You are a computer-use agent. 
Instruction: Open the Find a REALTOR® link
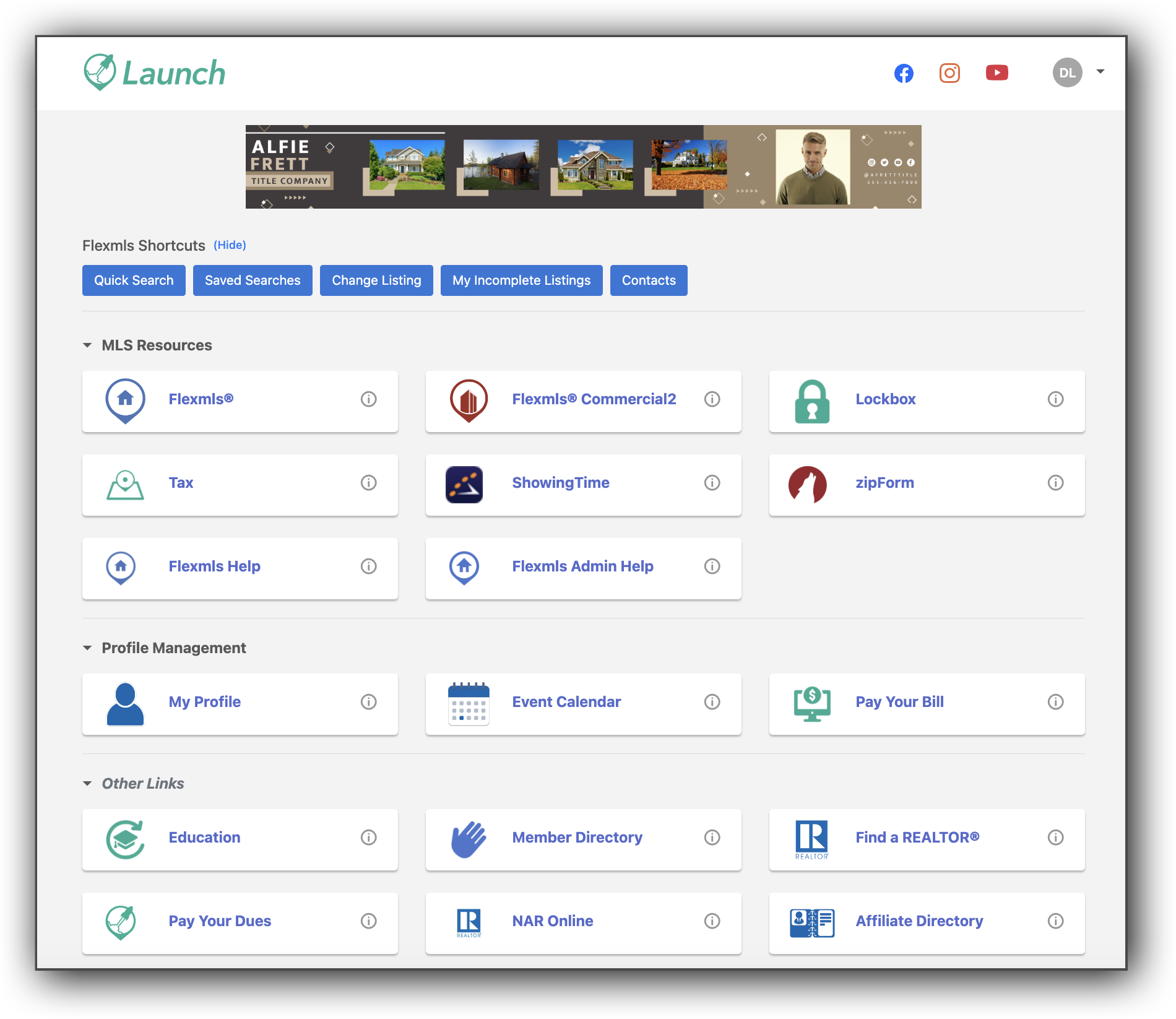[x=917, y=838]
